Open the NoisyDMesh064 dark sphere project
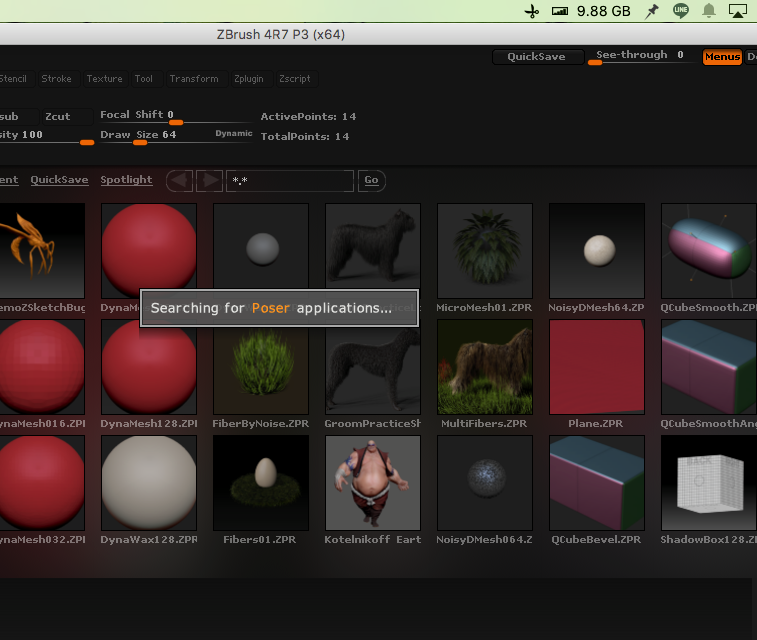The height and width of the screenshot is (640, 757). (x=485, y=483)
